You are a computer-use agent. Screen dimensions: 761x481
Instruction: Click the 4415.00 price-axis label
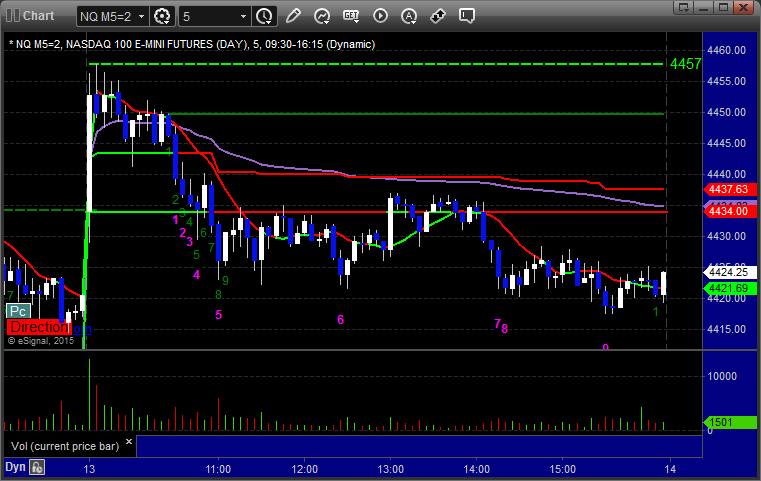(727, 329)
